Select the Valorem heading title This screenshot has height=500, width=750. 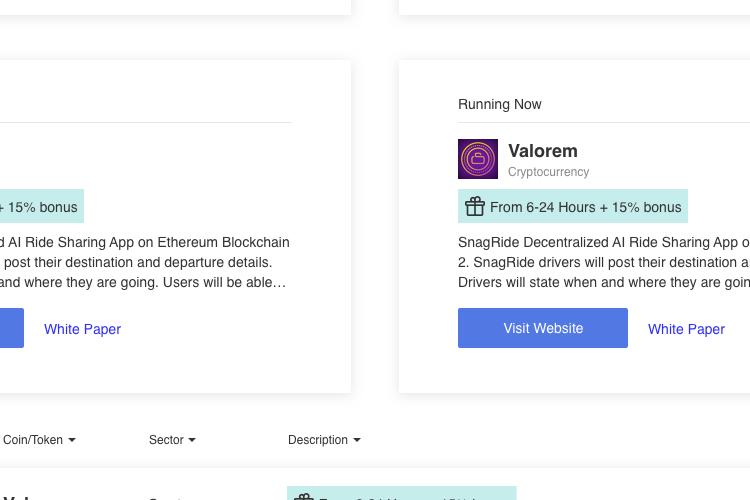tap(543, 151)
